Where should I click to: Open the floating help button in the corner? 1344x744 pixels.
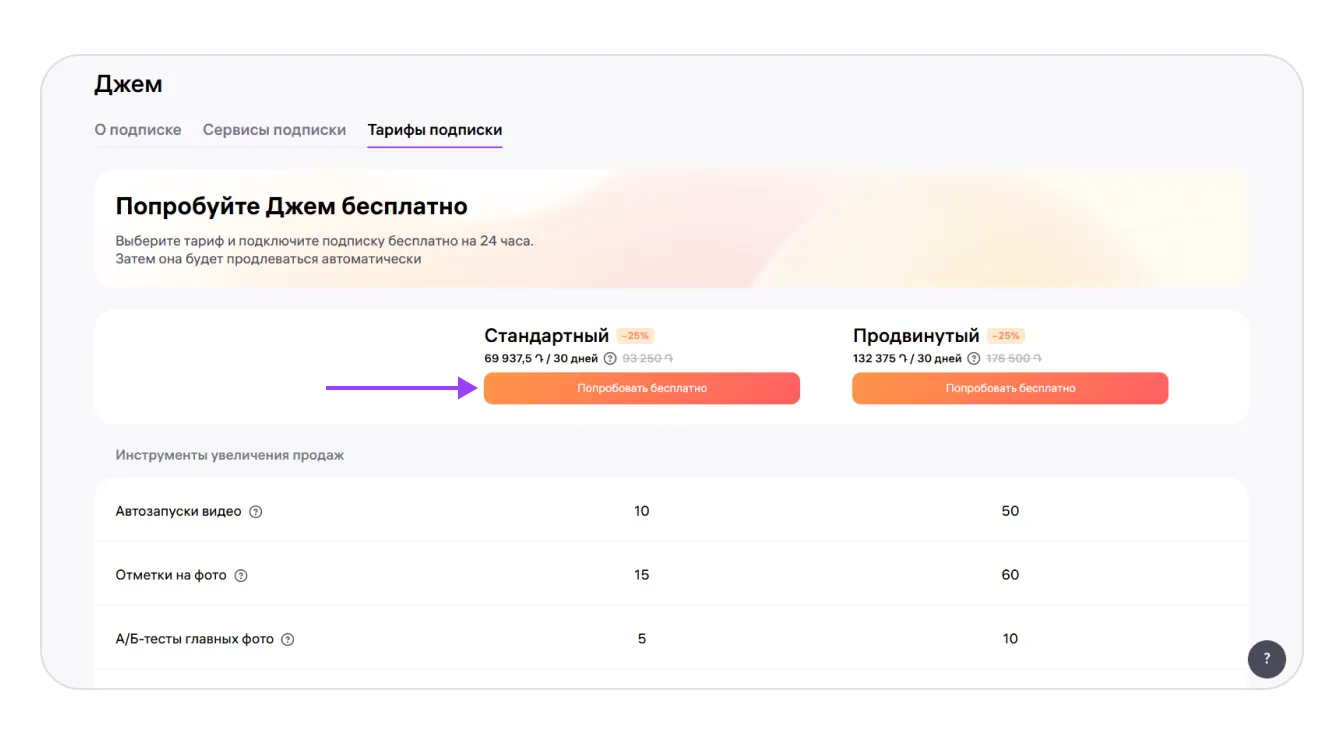(x=1266, y=658)
